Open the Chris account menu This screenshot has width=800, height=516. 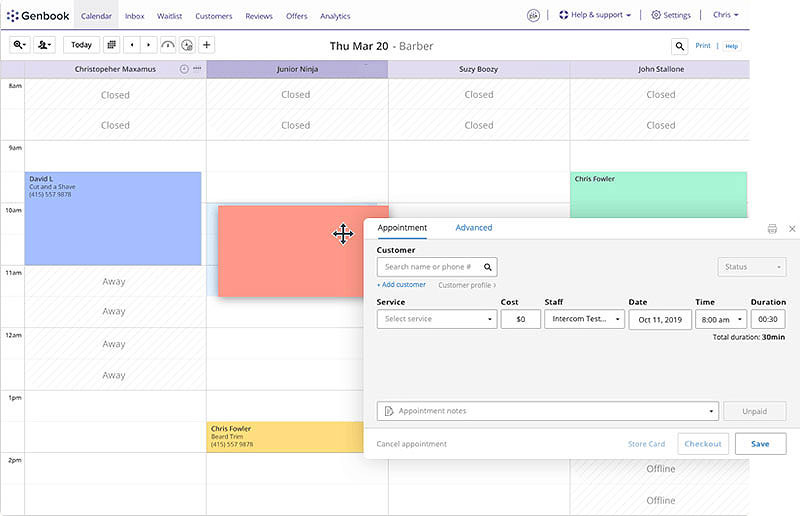pyautogui.click(x=726, y=15)
